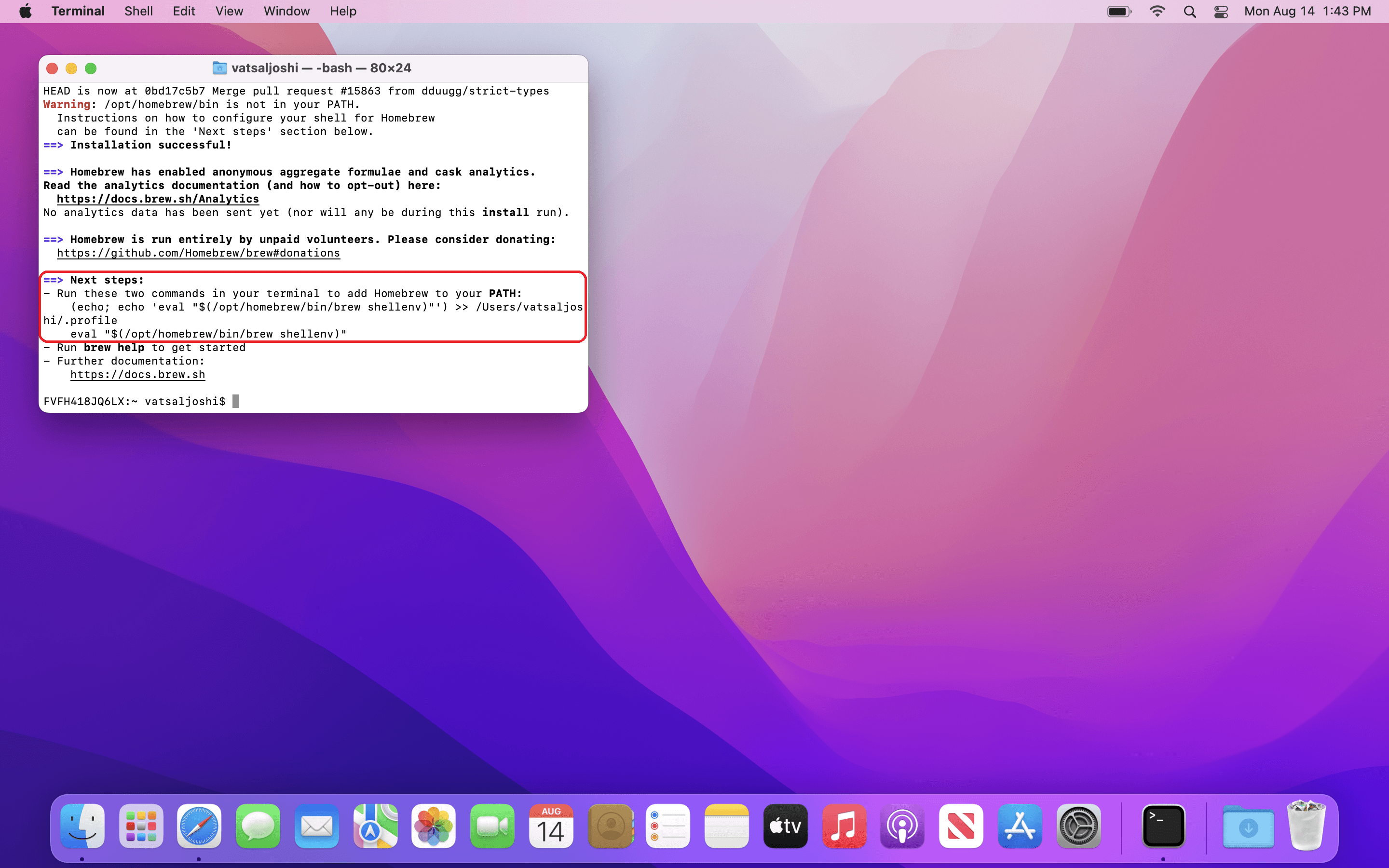
Task: Open the View menu
Action: (x=229, y=12)
